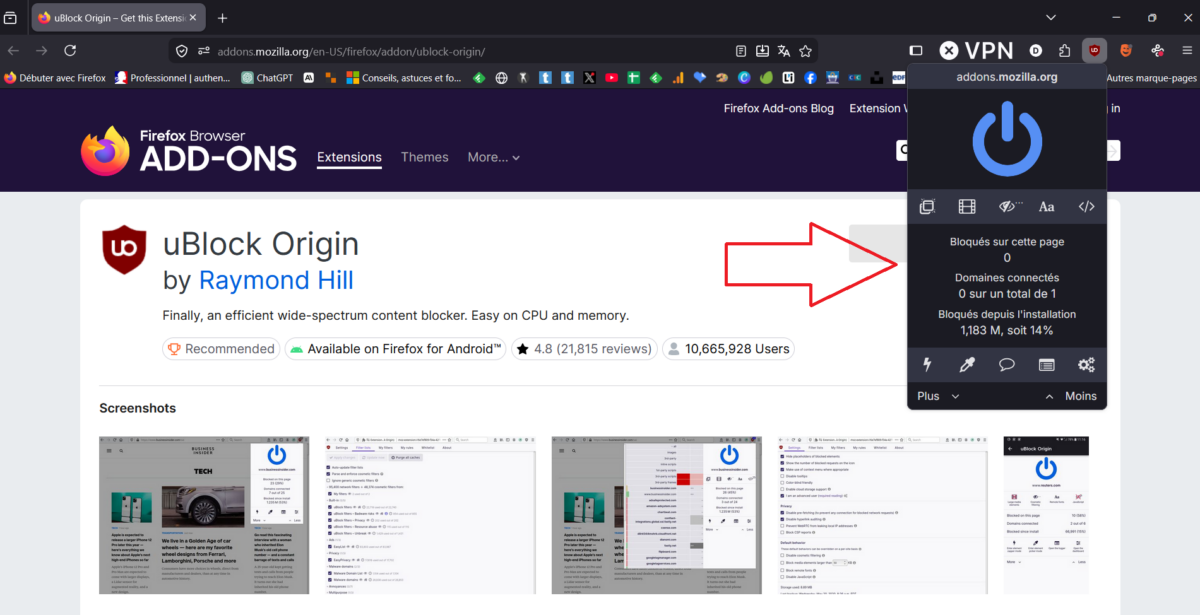The height and width of the screenshot is (615, 1200).
Task: Expand uBlock panel with Plus
Action: click(x=938, y=396)
